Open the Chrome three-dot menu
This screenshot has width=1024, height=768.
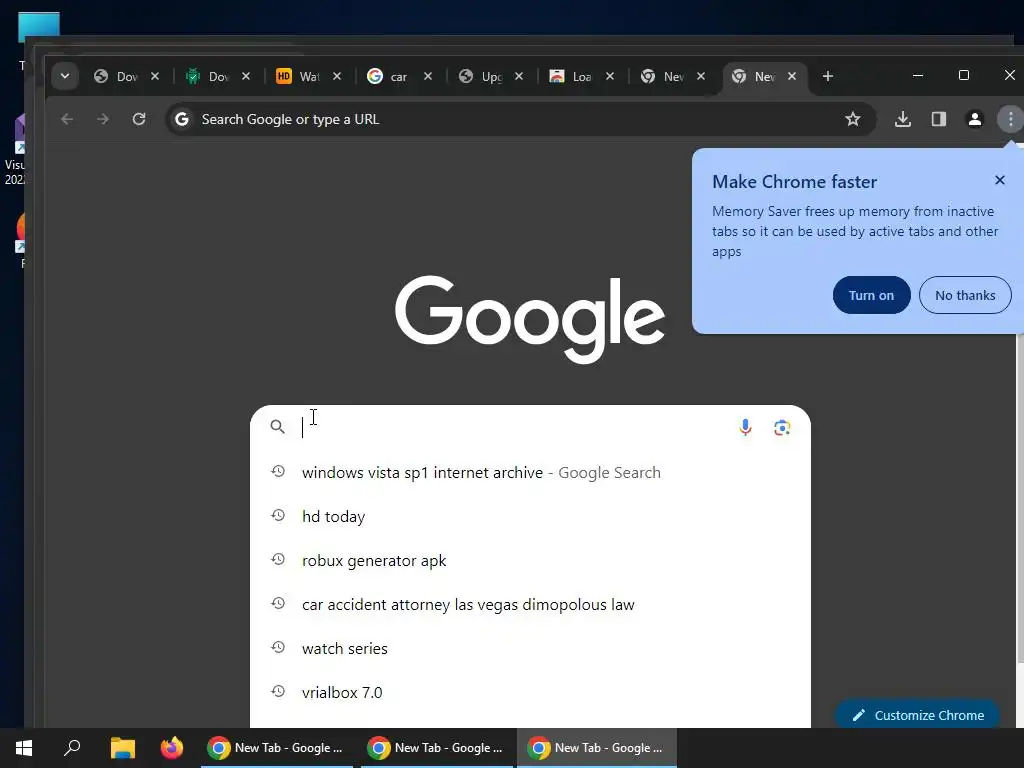click(1010, 119)
